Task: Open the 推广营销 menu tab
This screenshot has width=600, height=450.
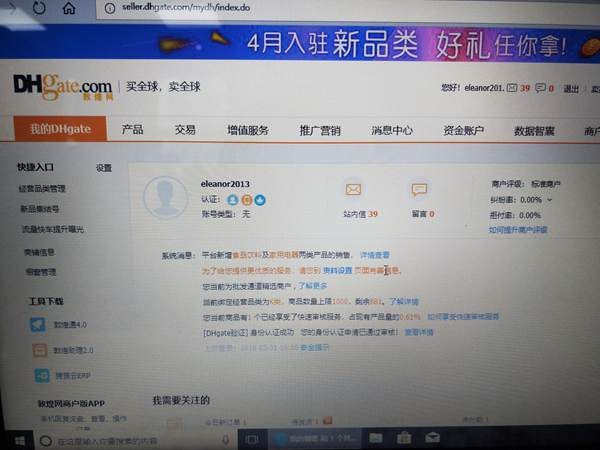Action: click(320, 130)
